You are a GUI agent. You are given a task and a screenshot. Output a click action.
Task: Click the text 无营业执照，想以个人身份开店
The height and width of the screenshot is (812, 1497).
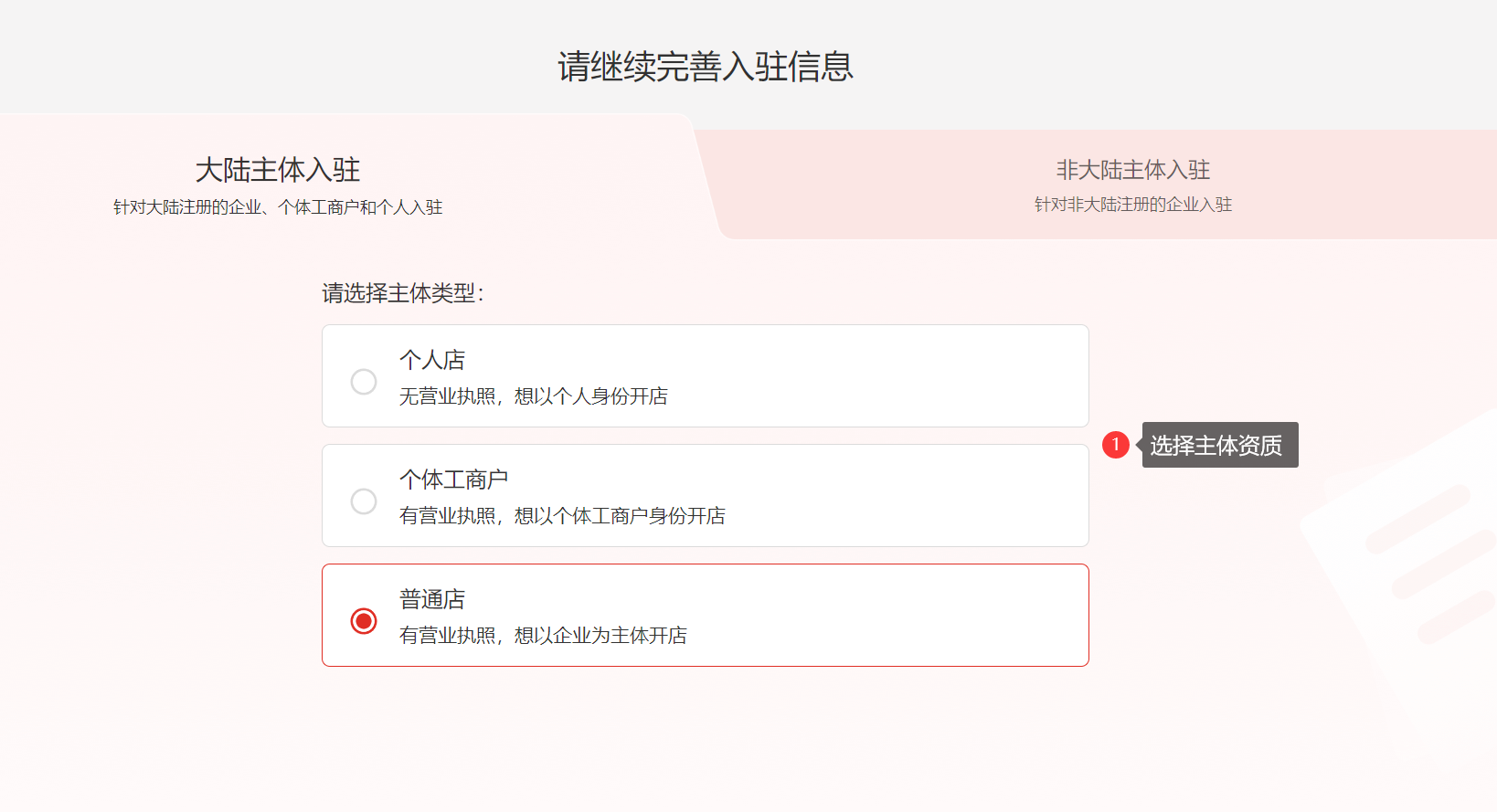click(534, 396)
